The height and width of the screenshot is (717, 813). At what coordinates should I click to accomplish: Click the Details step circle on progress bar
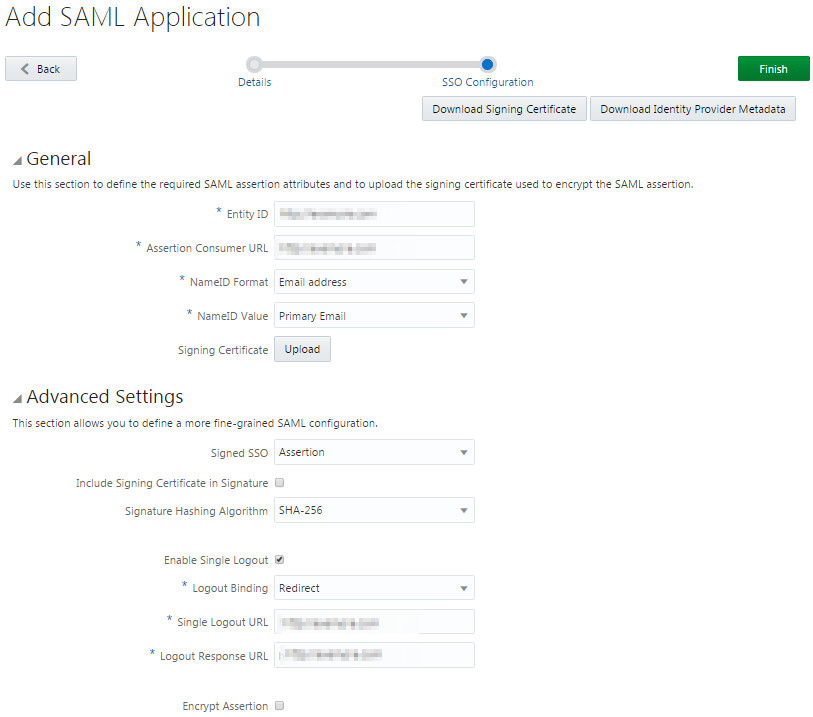pyautogui.click(x=254, y=63)
